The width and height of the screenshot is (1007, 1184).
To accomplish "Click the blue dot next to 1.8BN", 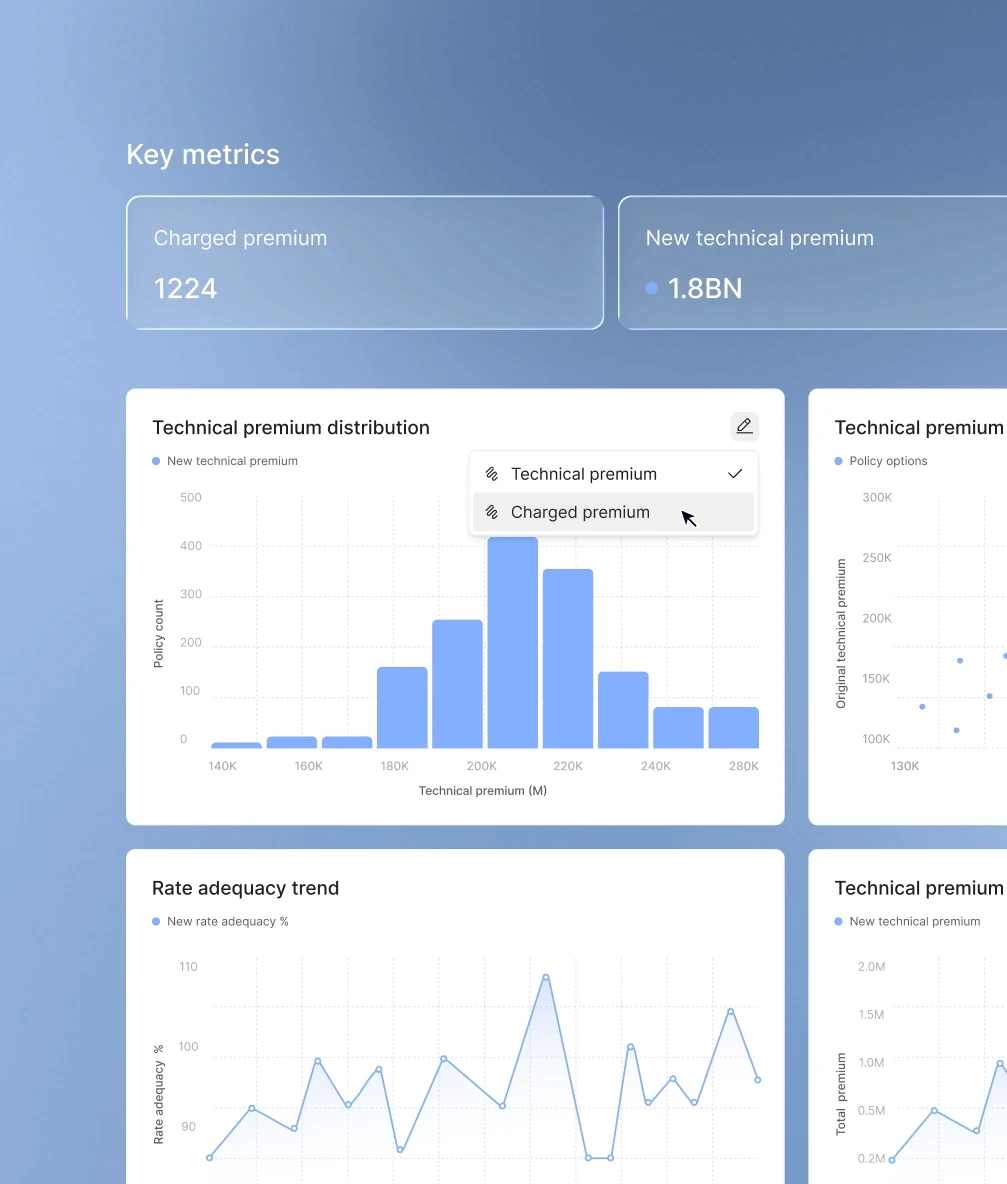I will tap(651, 288).
